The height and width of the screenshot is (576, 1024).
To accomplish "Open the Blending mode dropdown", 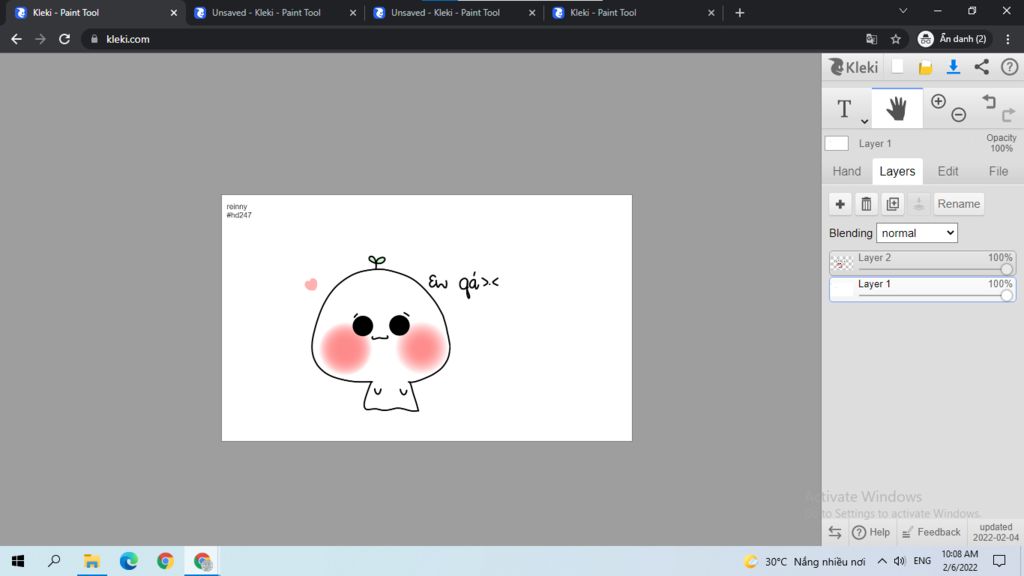I will (x=917, y=233).
